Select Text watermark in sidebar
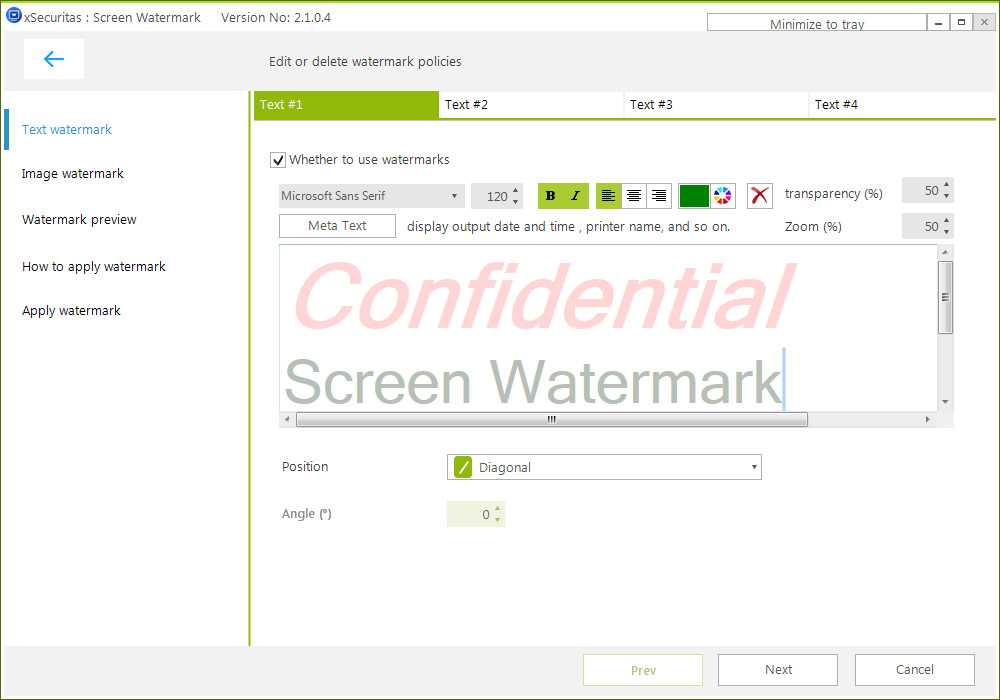Image resolution: width=1000 pixels, height=700 pixels. [x=67, y=129]
